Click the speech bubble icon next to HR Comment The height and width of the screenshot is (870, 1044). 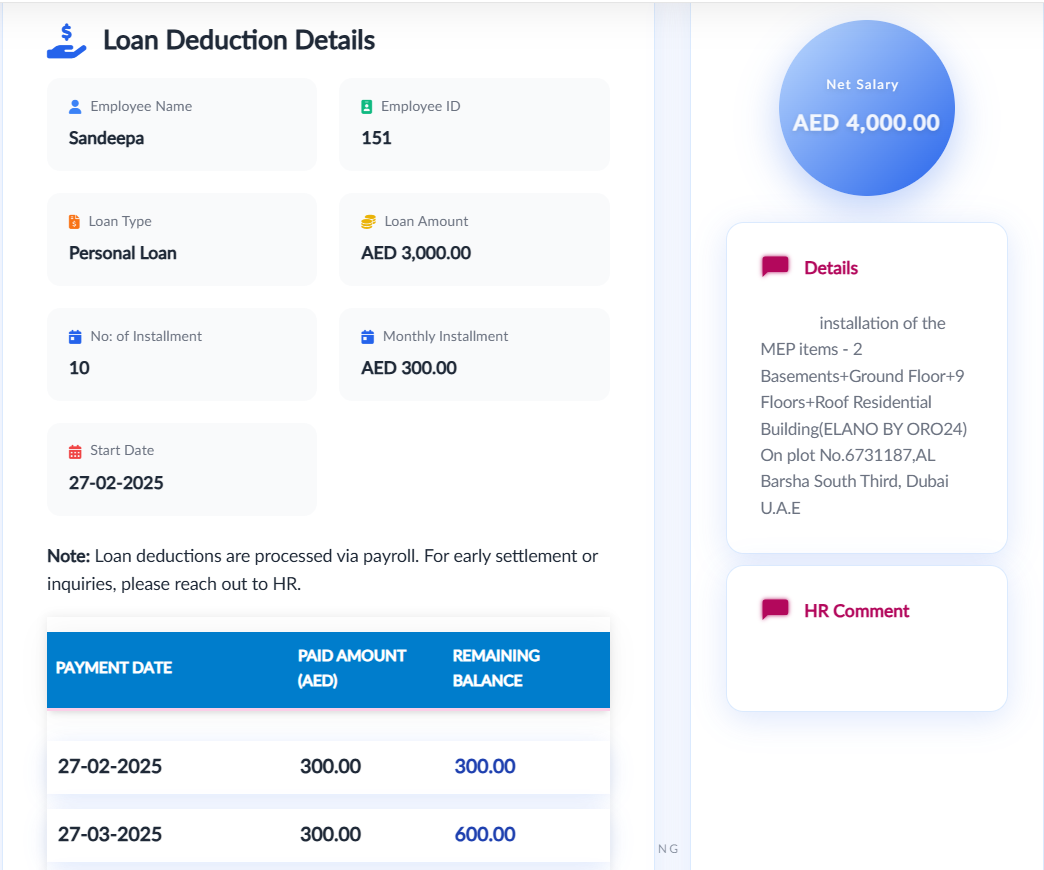775,610
